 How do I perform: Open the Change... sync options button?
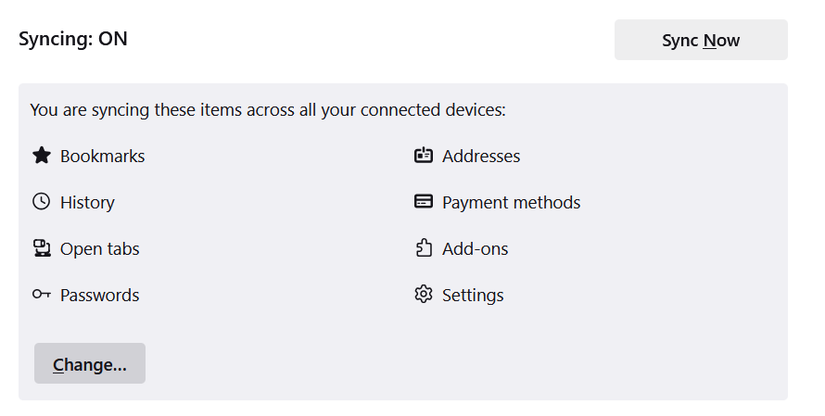90,363
